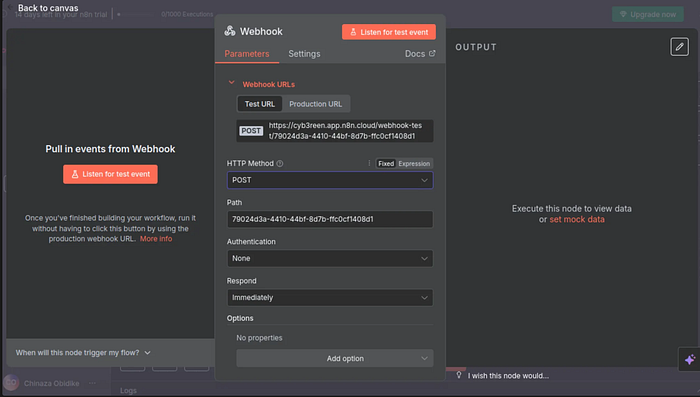Click I wish this node would... text
The height and width of the screenshot is (397, 700).
tap(508, 376)
